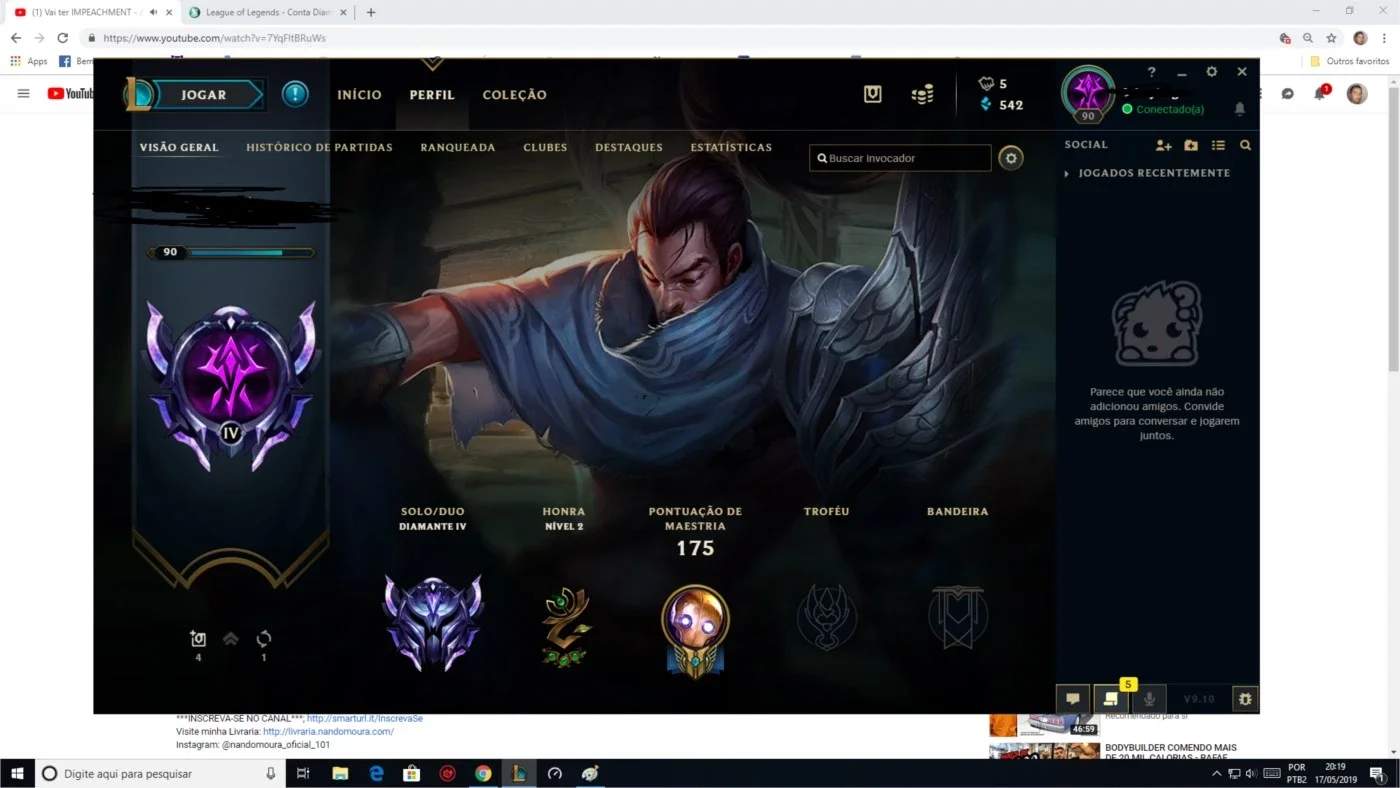Go to the INÍCIO tab
This screenshot has width=1400, height=788.
tap(359, 95)
